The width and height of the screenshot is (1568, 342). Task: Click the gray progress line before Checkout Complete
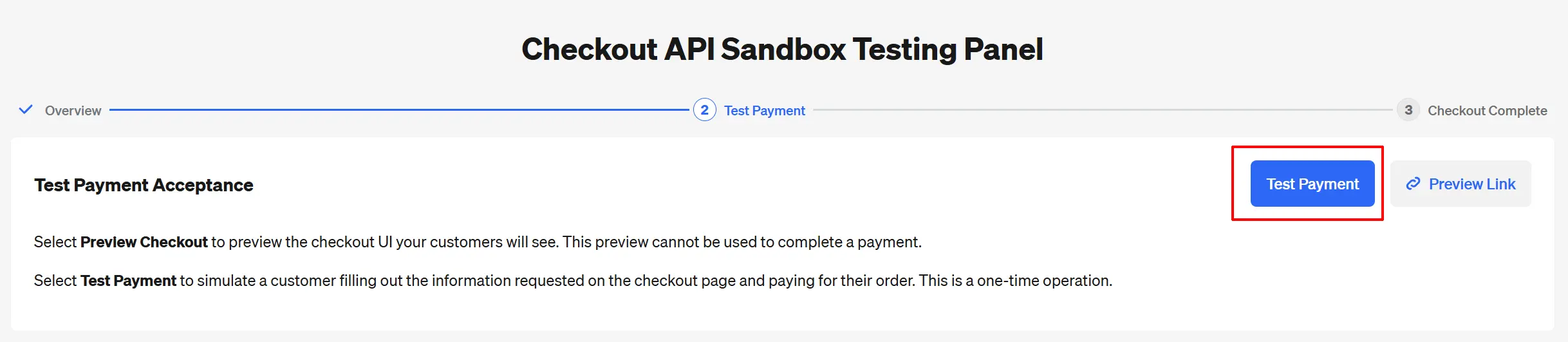click(1103, 110)
